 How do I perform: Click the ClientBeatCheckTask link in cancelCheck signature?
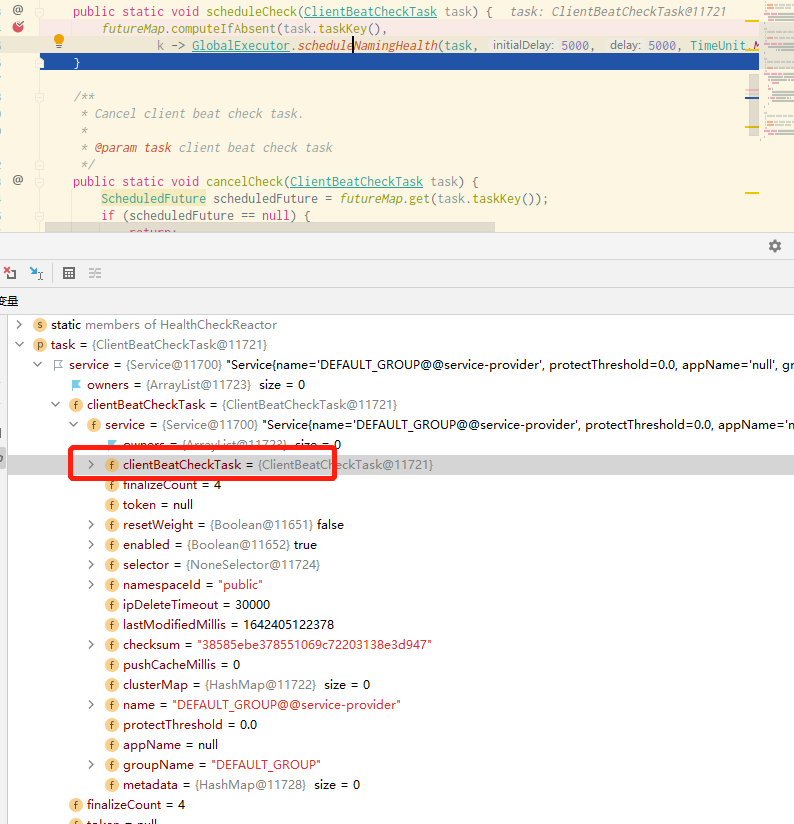click(x=356, y=182)
